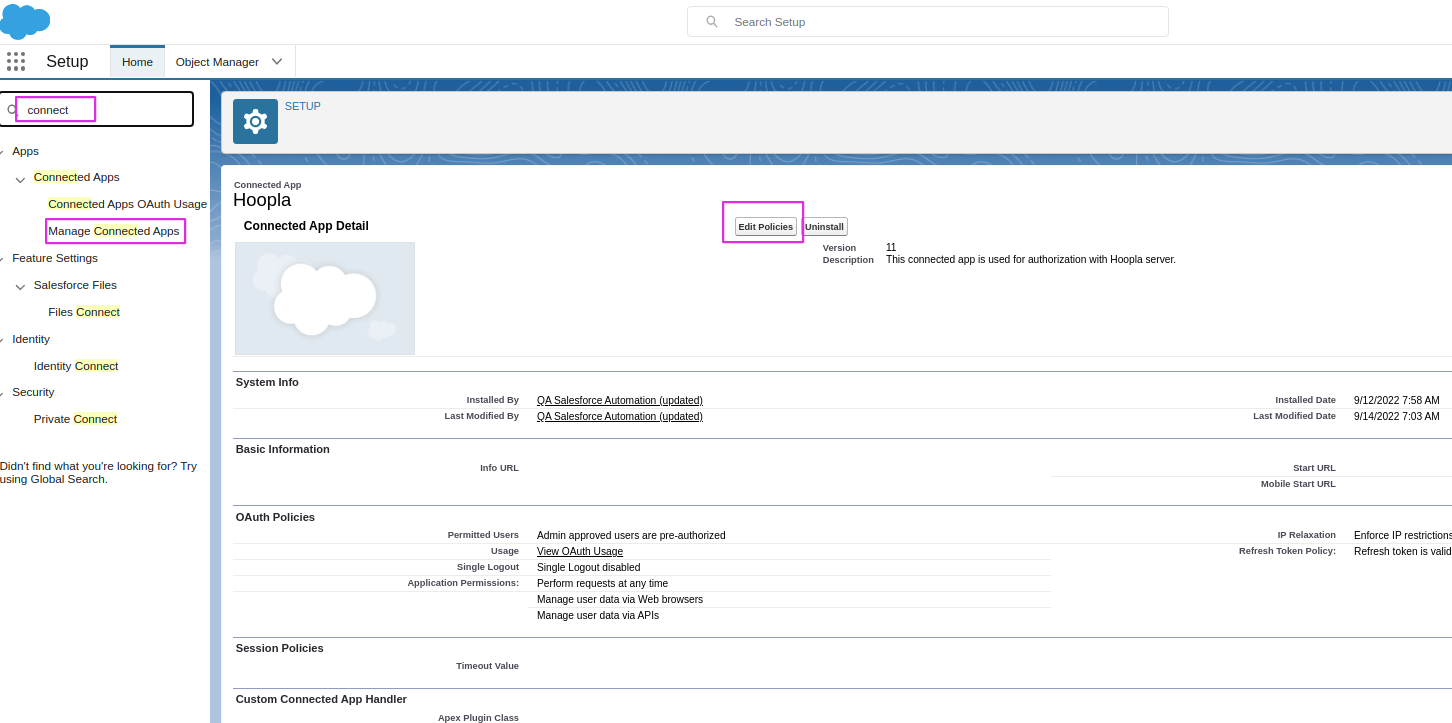
Task: Switch to the Home tab
Action: tap(137, 62)
